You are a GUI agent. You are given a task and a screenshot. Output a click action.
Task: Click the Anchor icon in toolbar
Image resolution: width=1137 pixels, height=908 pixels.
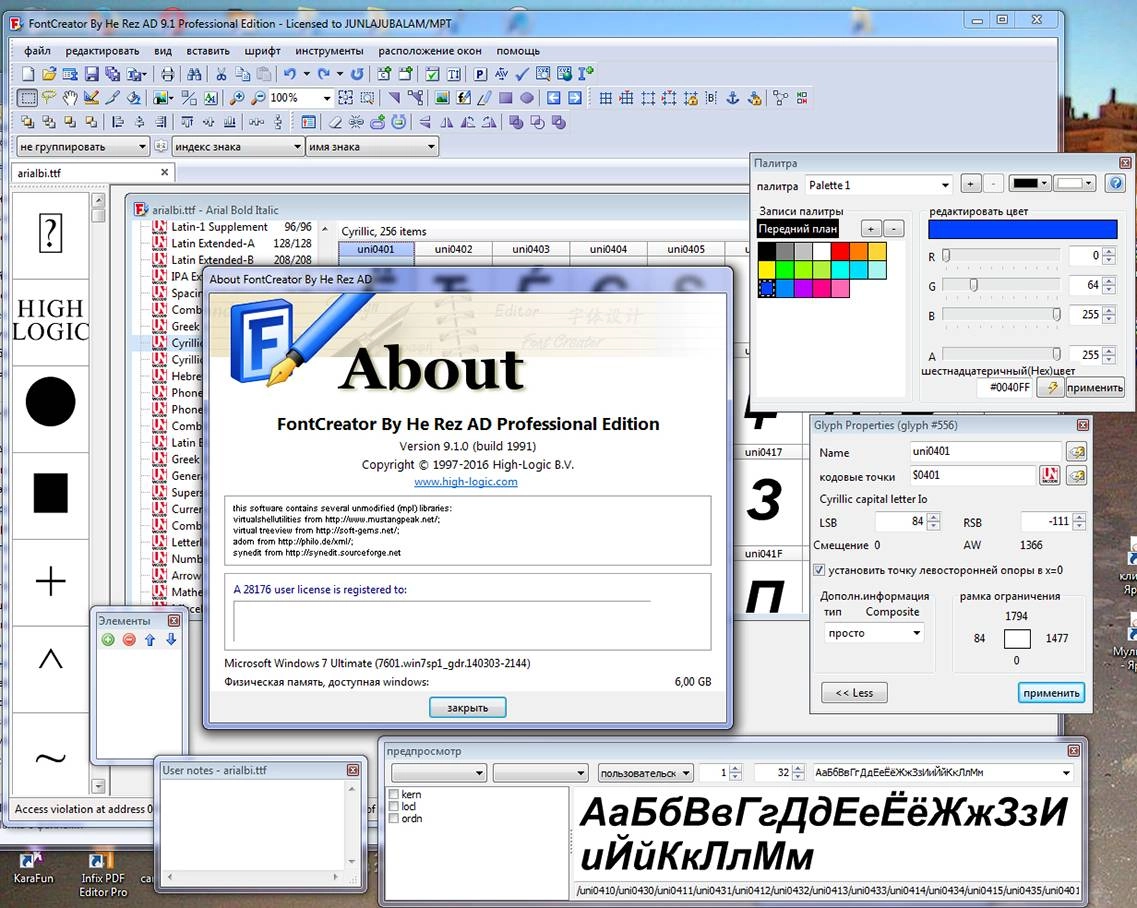[733, 98]
